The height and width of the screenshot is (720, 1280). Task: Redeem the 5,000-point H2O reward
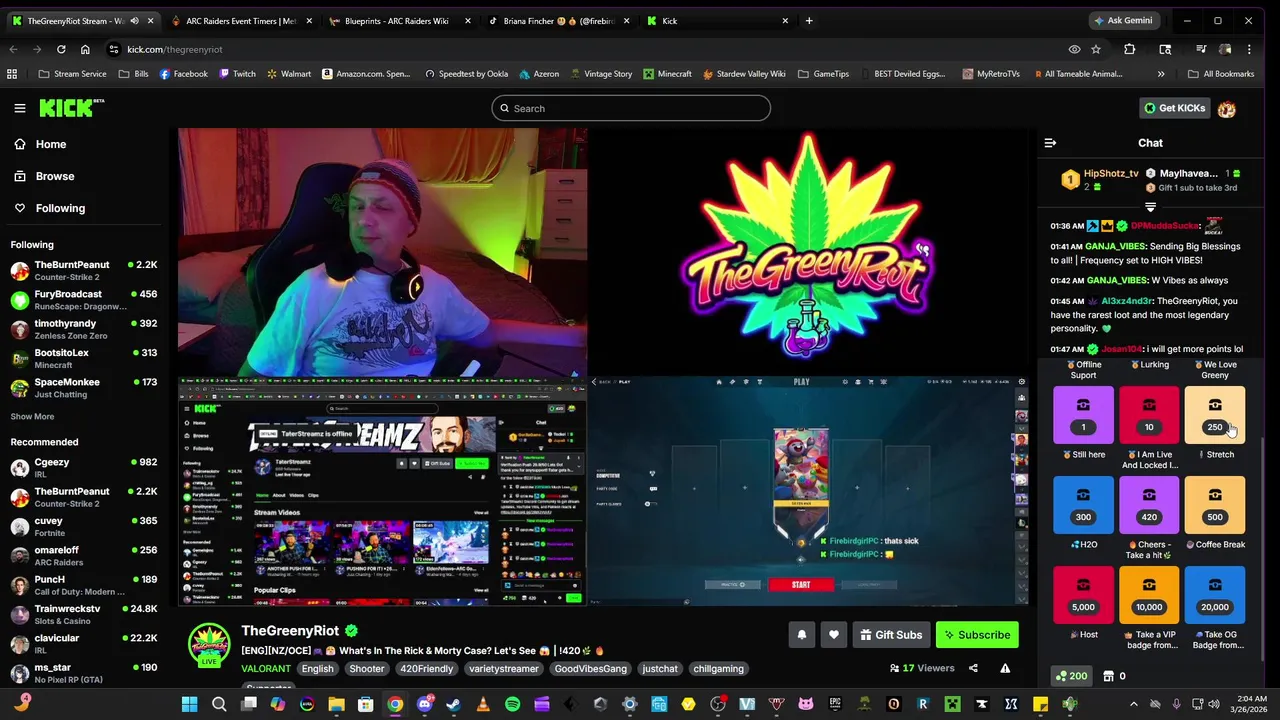coord(1083,594)
